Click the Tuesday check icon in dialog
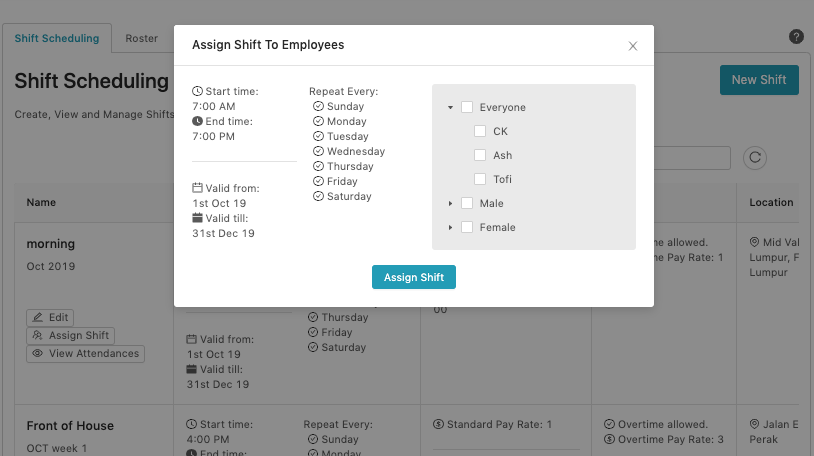Viewport: 814px width, 456px height. point(318,137)
